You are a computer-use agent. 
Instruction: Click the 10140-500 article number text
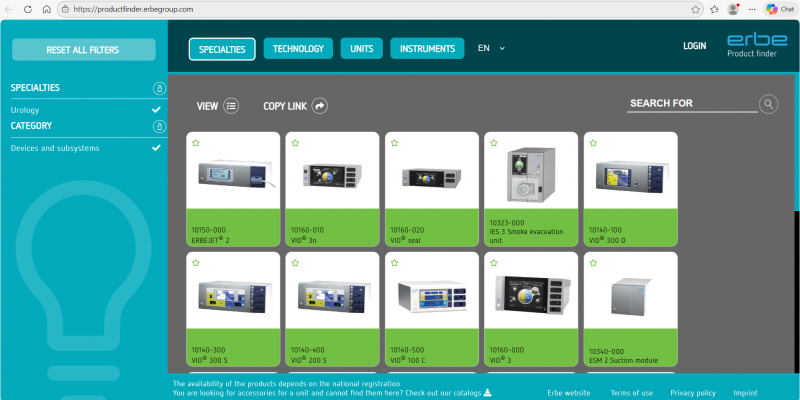407,350
